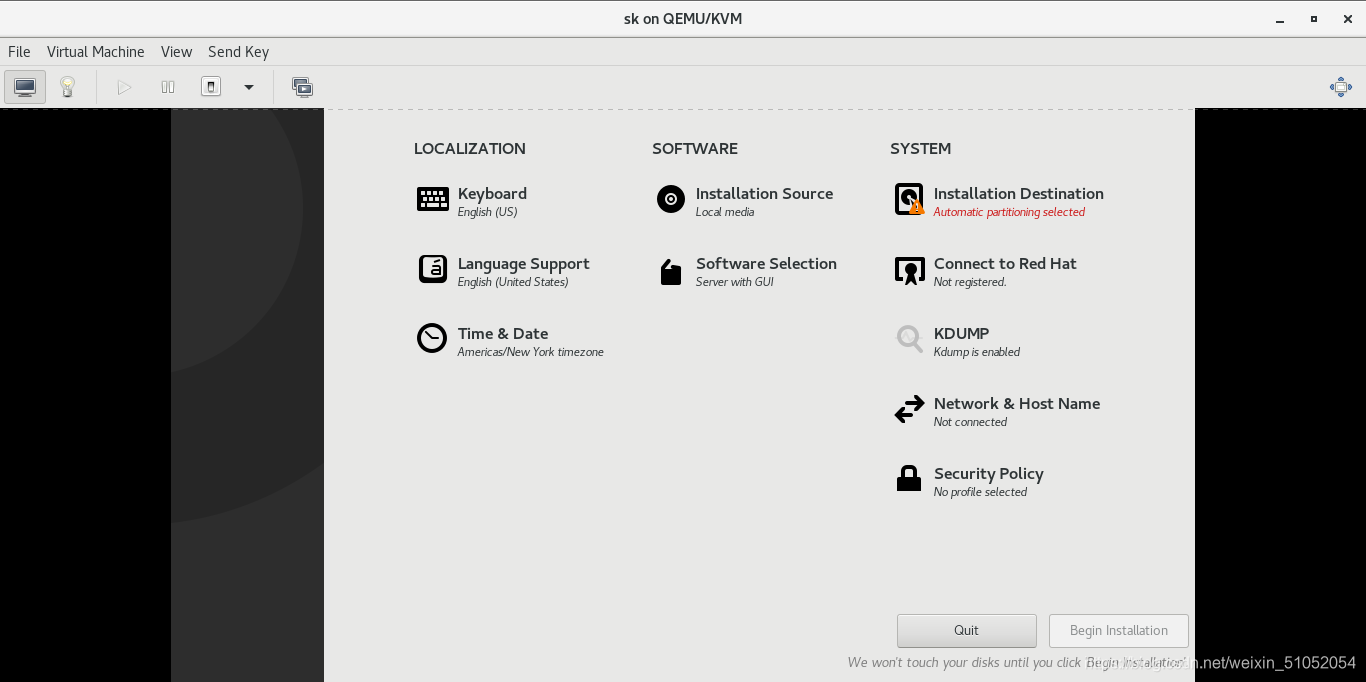Screen dimensions: 1366x682
Task: Click the Begin Installation button
Action: point(1119,631)
